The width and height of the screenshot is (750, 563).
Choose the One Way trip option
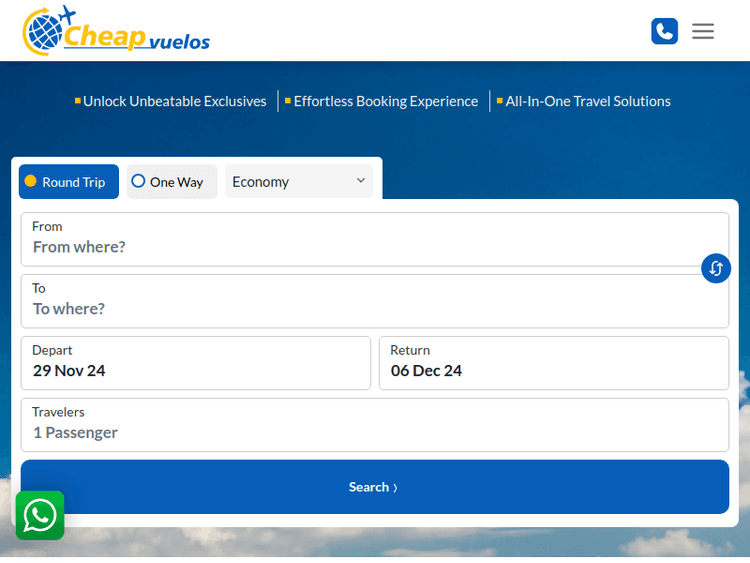(x=171, y=182)
